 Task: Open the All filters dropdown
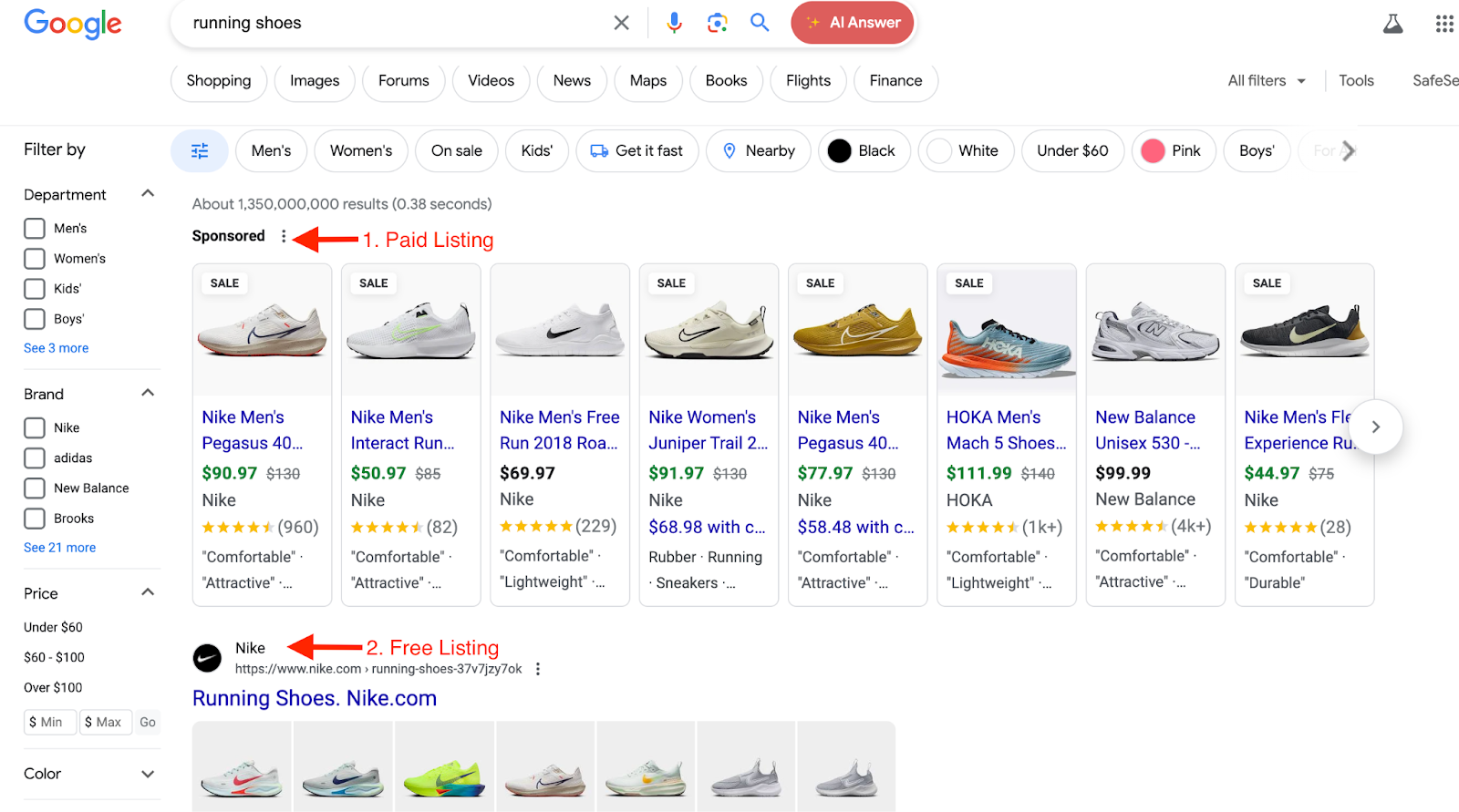tap(1267, 81)
